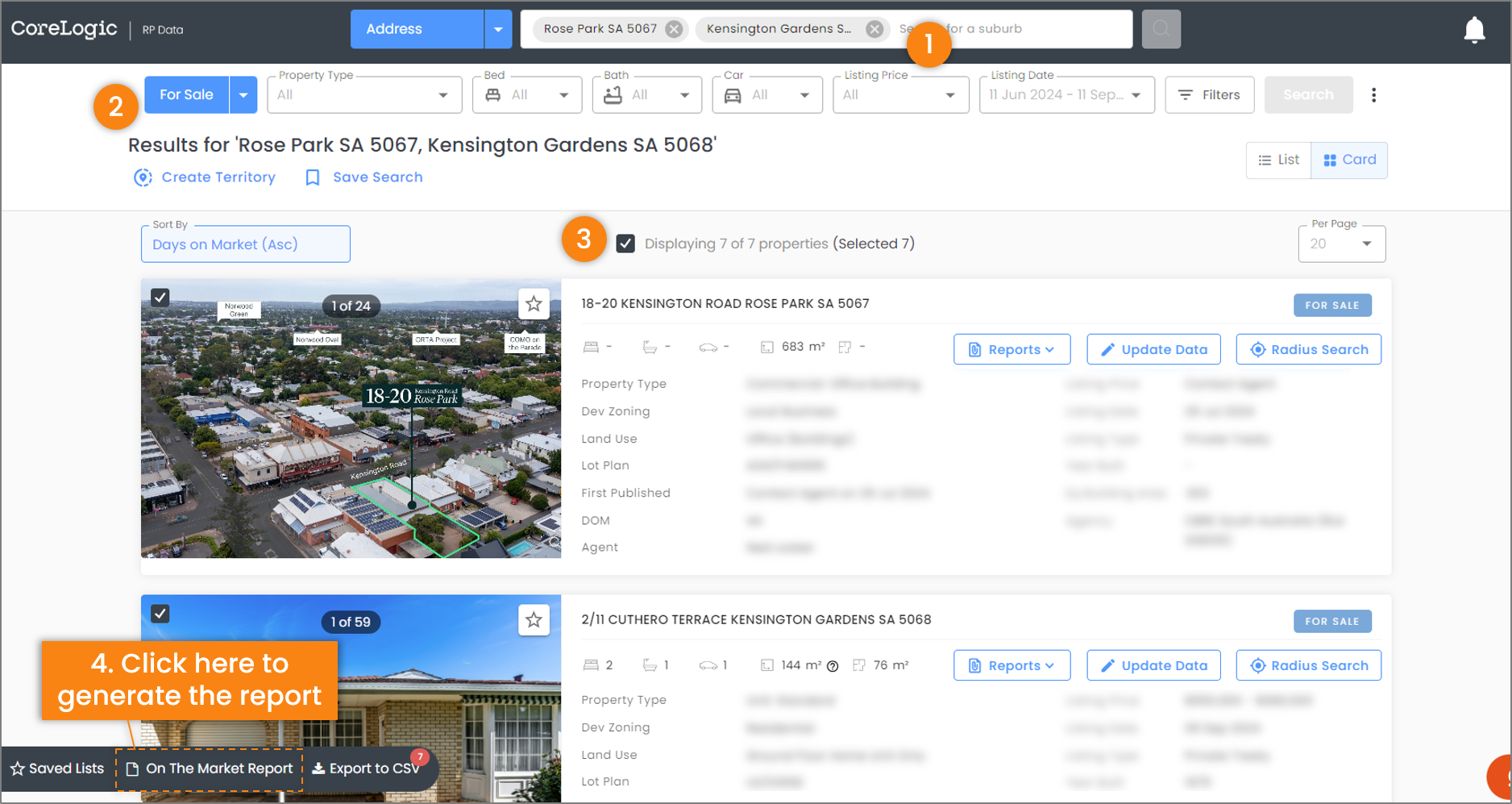Favourite 18-20 Kensington Road listing star
Screen dimensions: 1512x804
pos(534,304)
